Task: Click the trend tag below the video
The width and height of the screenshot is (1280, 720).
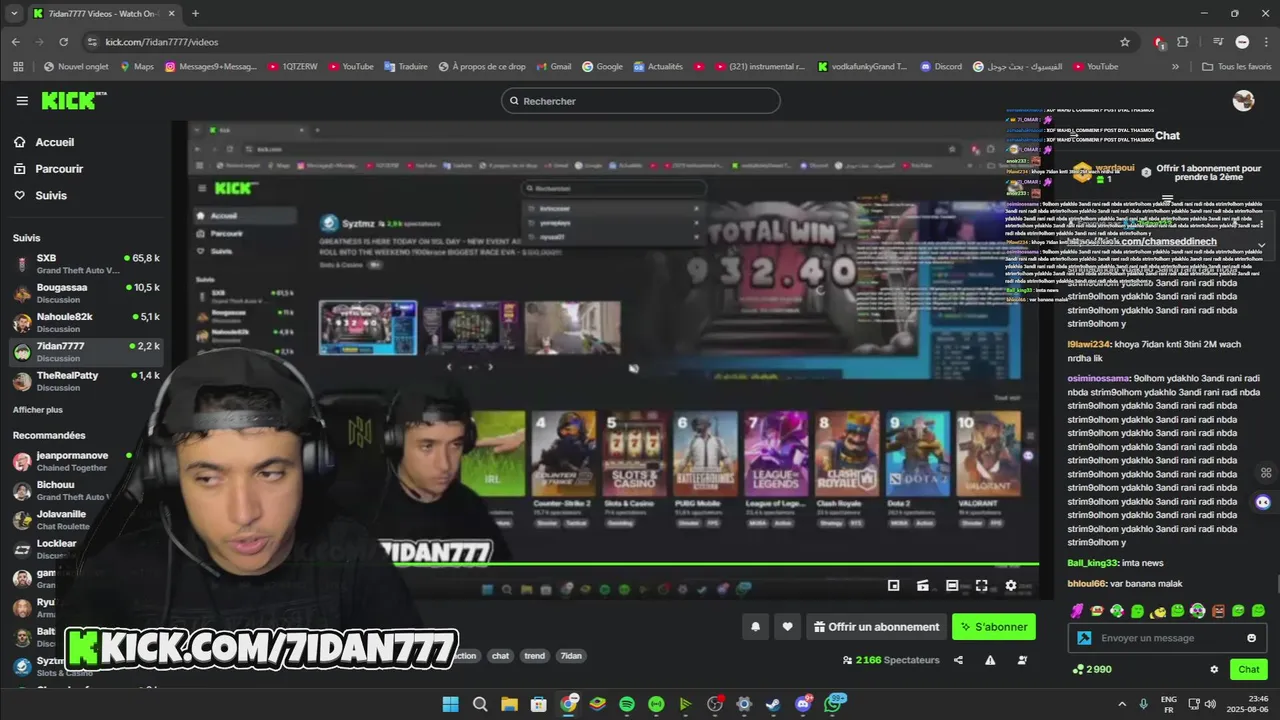Action: click(534, 656)
